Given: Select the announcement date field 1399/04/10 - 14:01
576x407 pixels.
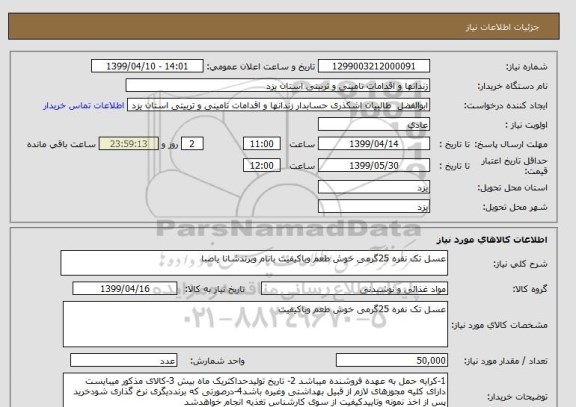Looking at the screenshot, I should tap(147, 66).
